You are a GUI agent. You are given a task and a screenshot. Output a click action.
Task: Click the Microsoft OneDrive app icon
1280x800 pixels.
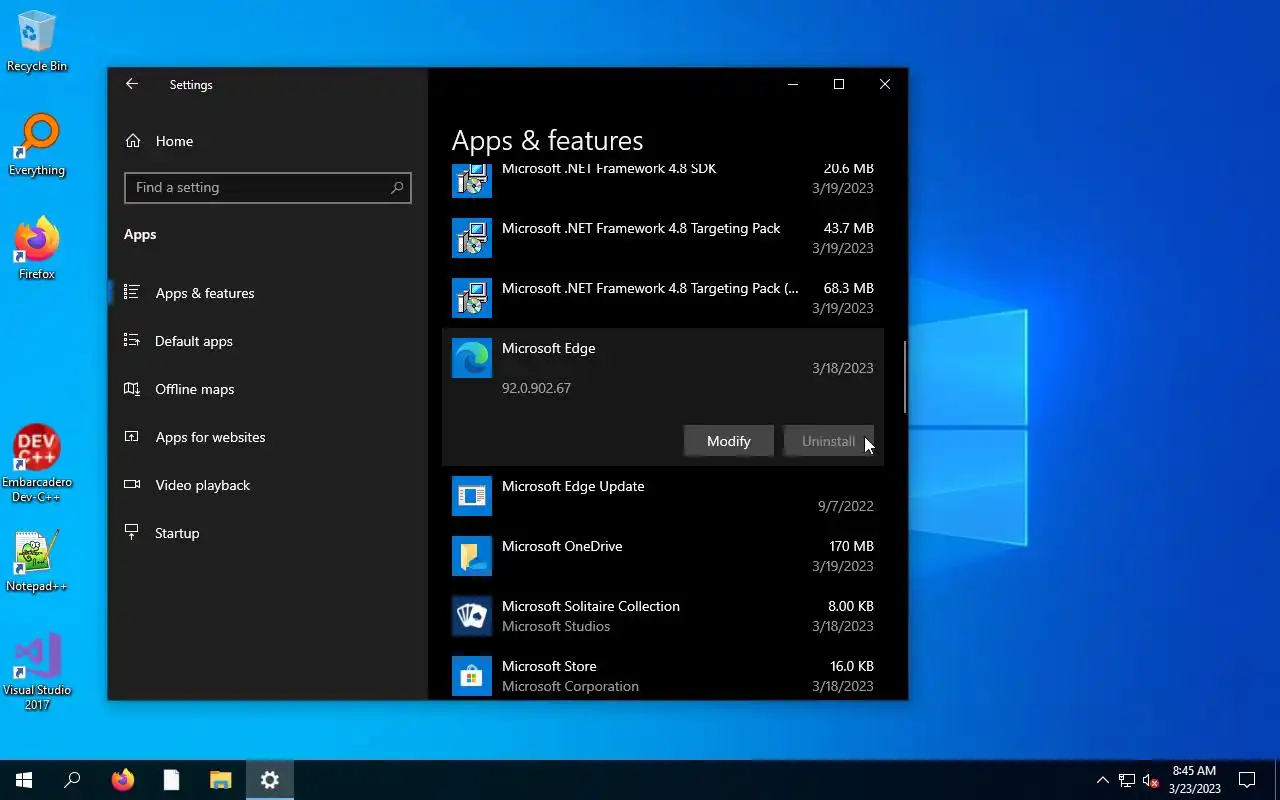472,556
